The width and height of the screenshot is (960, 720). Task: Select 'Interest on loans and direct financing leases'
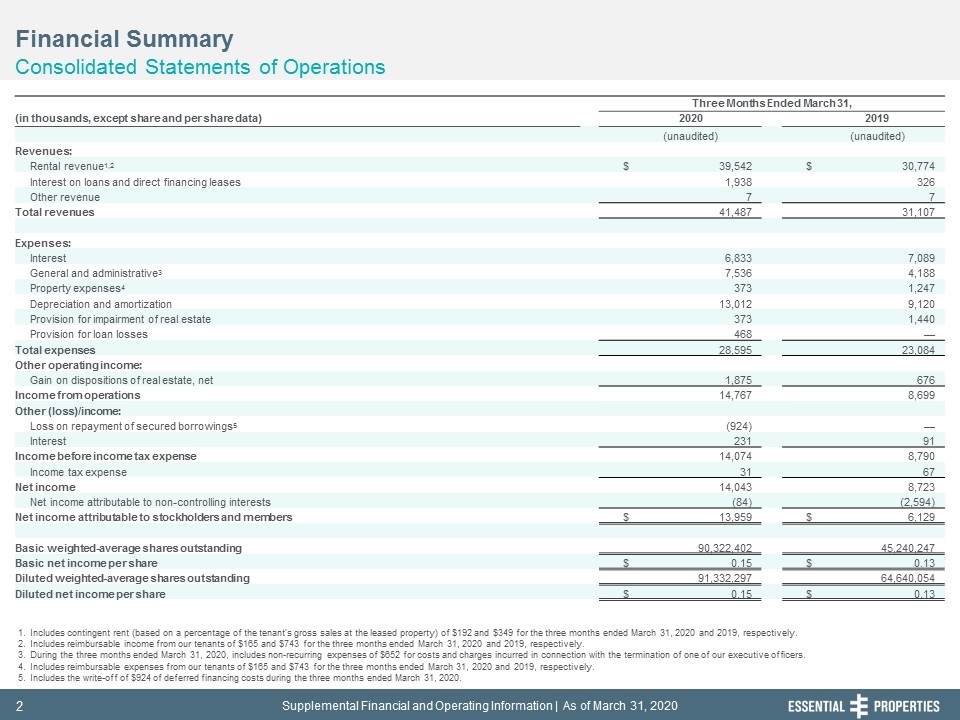(135, 182)
